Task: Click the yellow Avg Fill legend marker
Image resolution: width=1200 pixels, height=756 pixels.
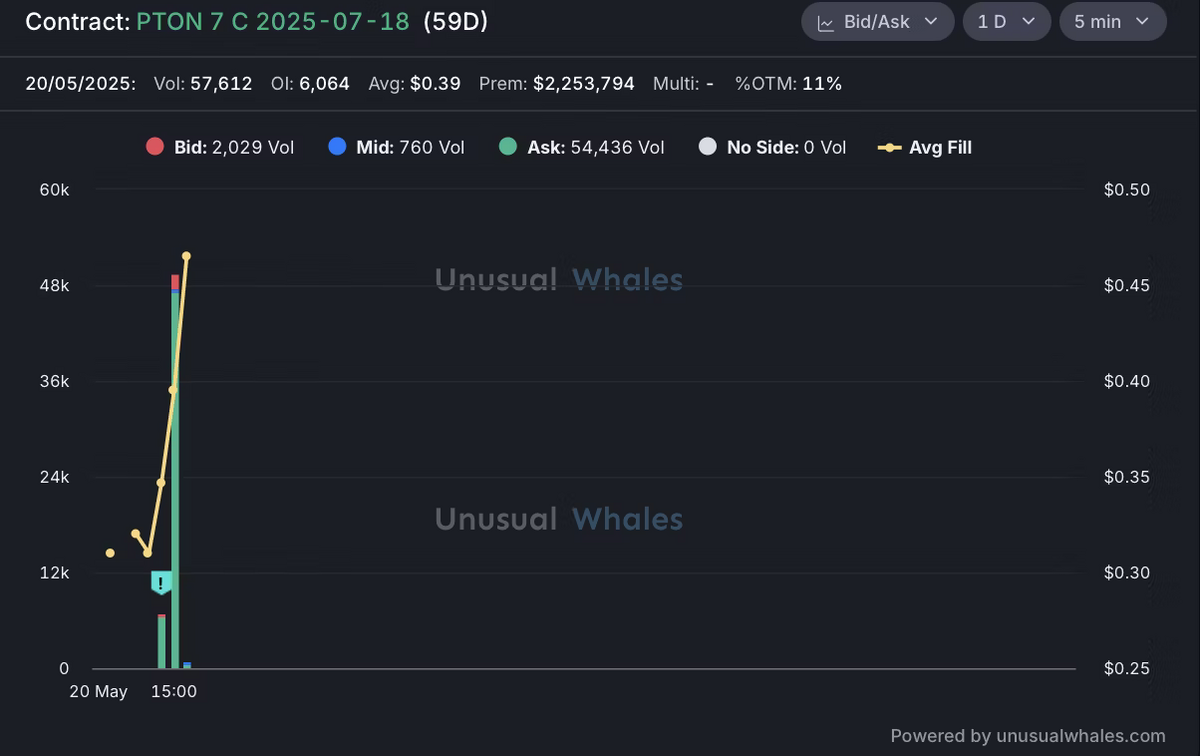Action: coord(888,147)
